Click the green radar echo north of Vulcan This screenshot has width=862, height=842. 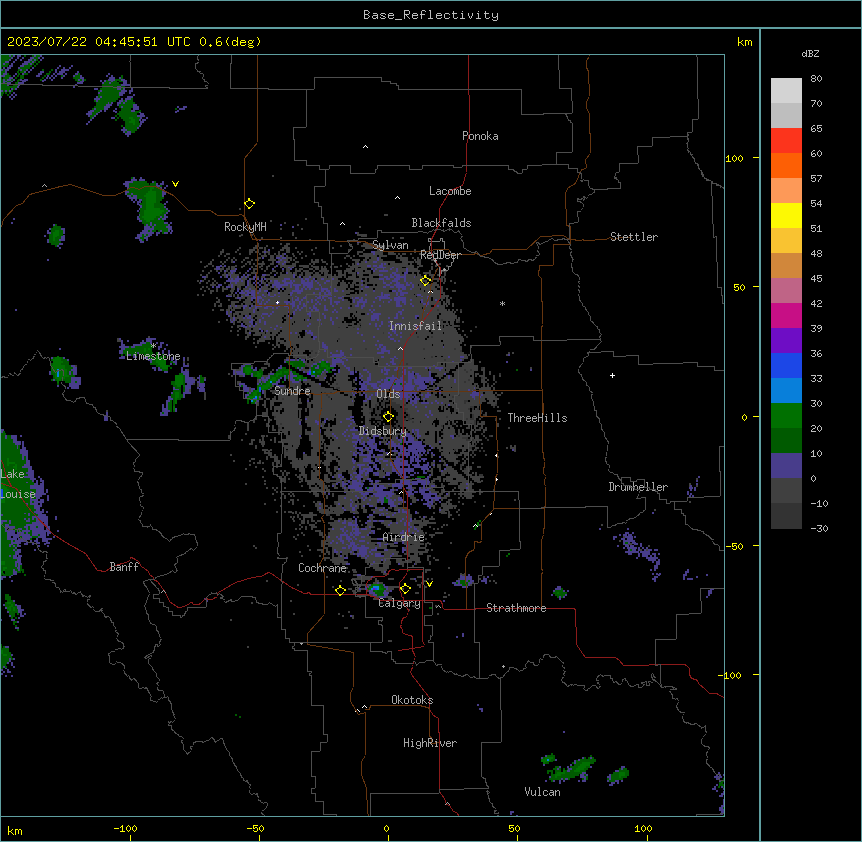point(572,769)
